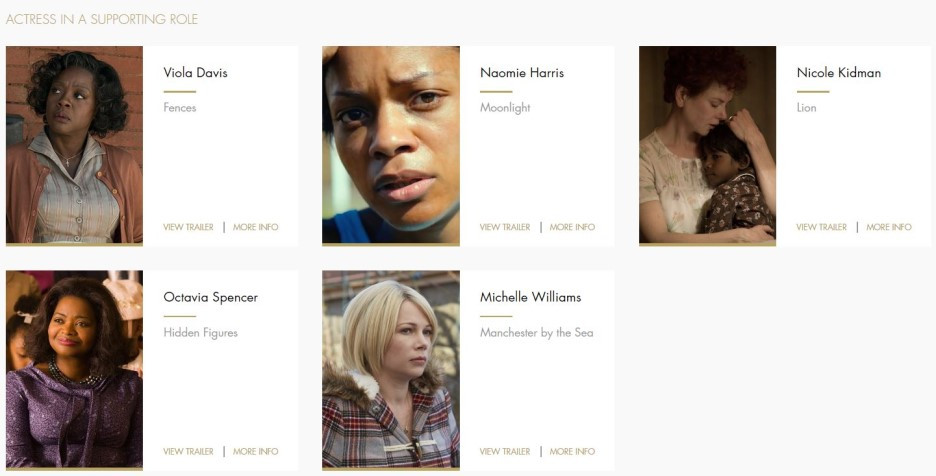This screenshot has width=936, height=476.
Task: Click the Viola Davis name heading
Action: 195,73
